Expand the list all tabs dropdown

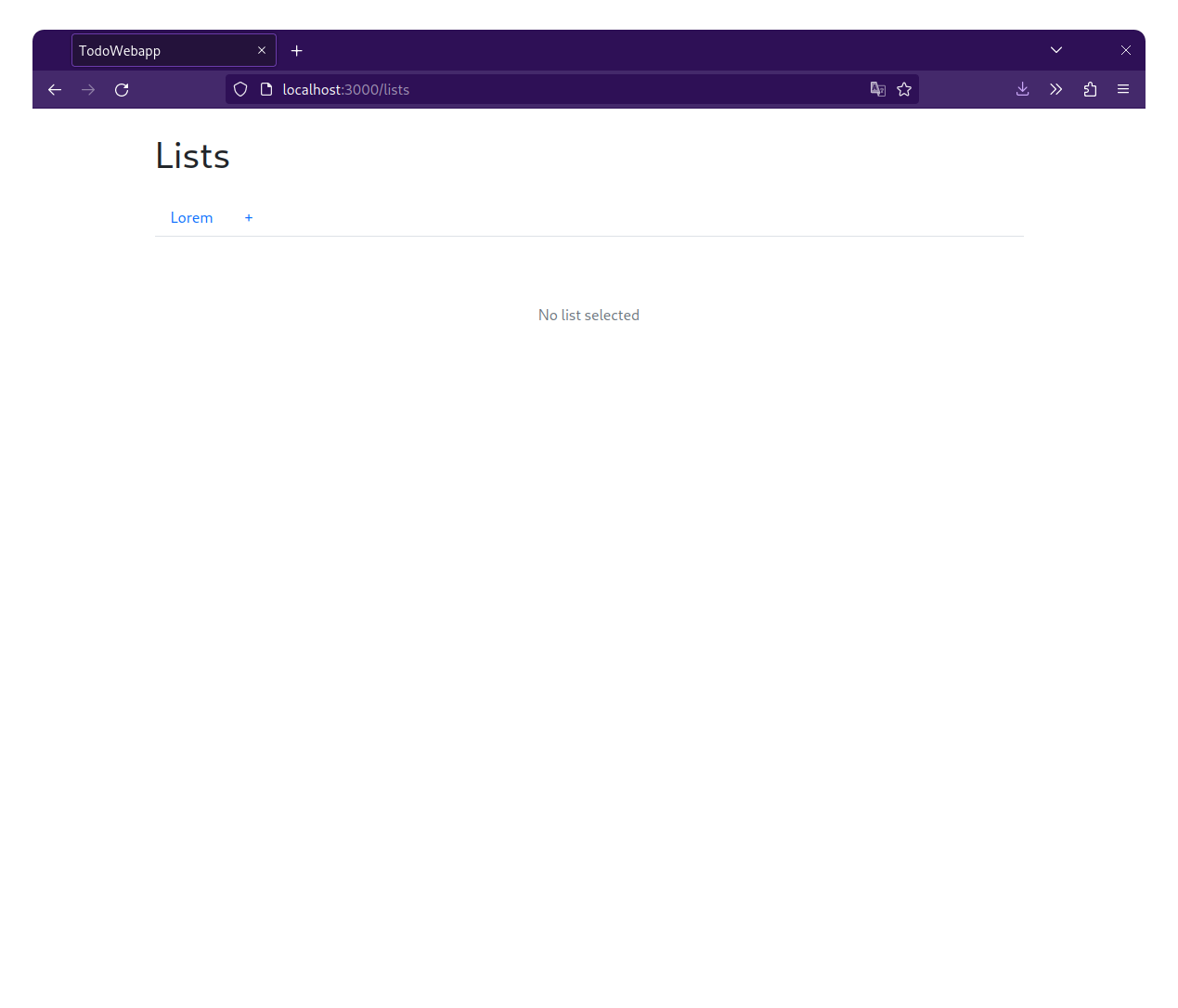click(x=1056, y=50)
